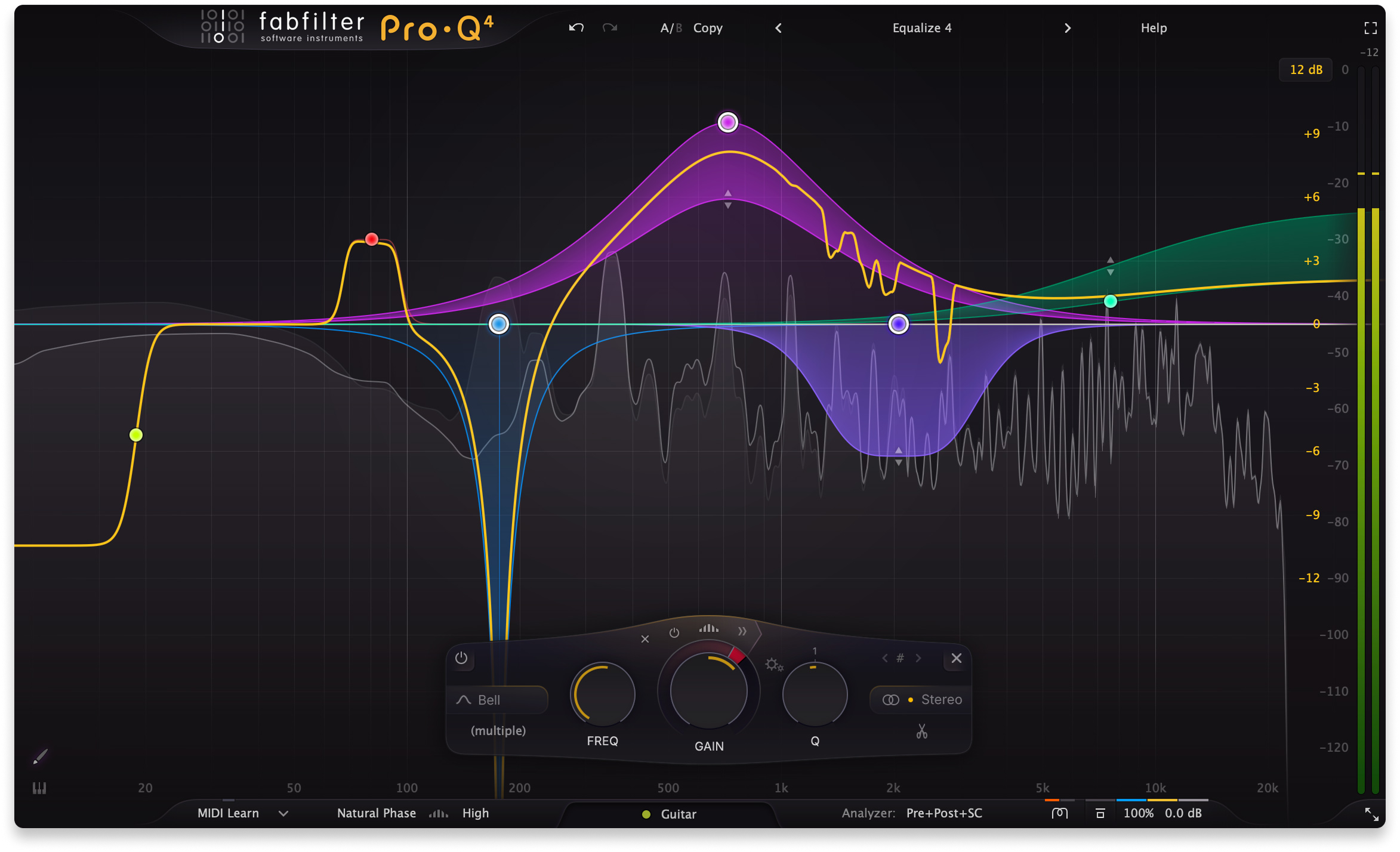Enter full screen mode icon
The image size is (1400, 852).
(x=1370, y=28)
